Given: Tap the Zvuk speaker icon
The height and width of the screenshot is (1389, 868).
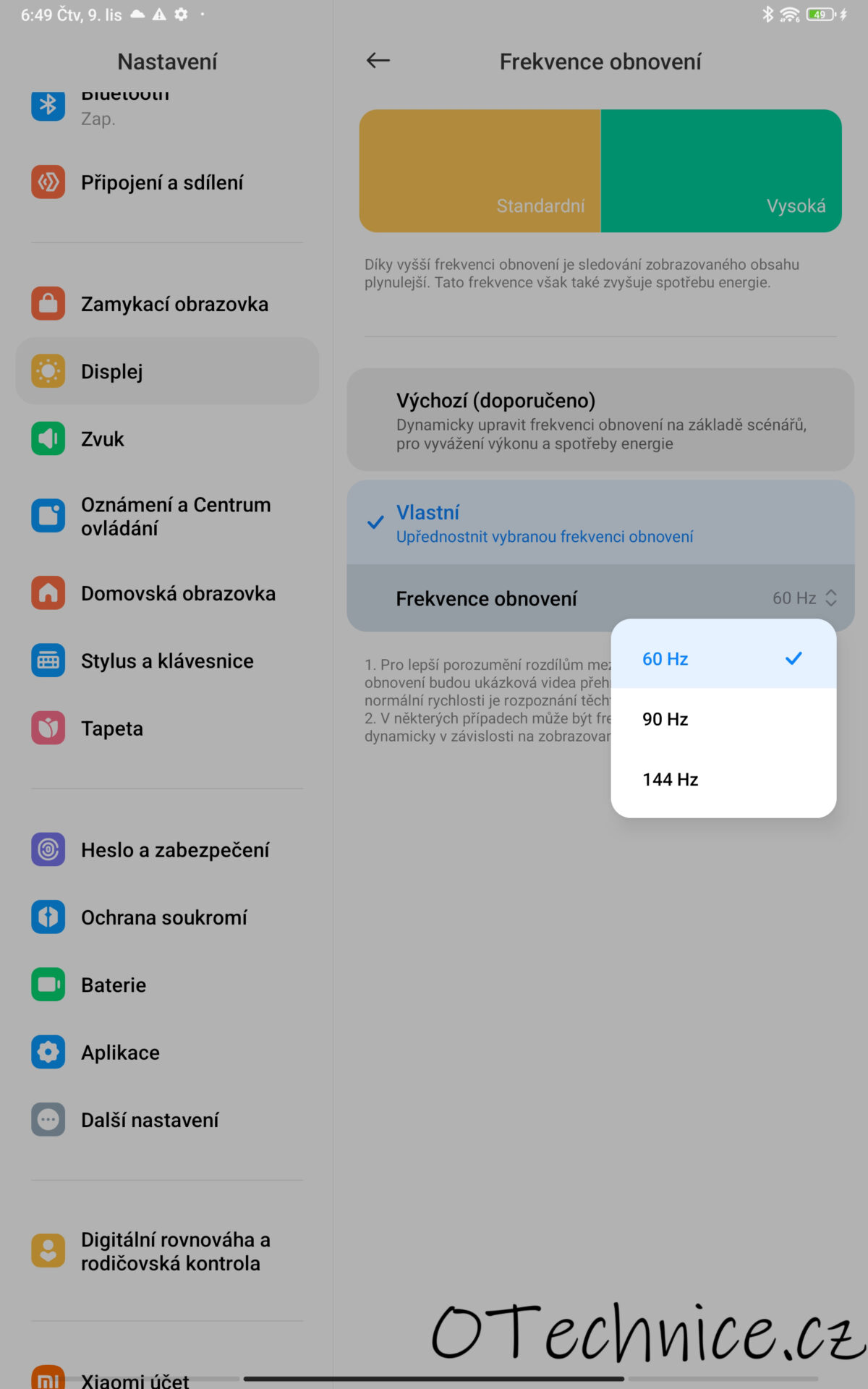Looking at the screenshot, I should point(48,438).
